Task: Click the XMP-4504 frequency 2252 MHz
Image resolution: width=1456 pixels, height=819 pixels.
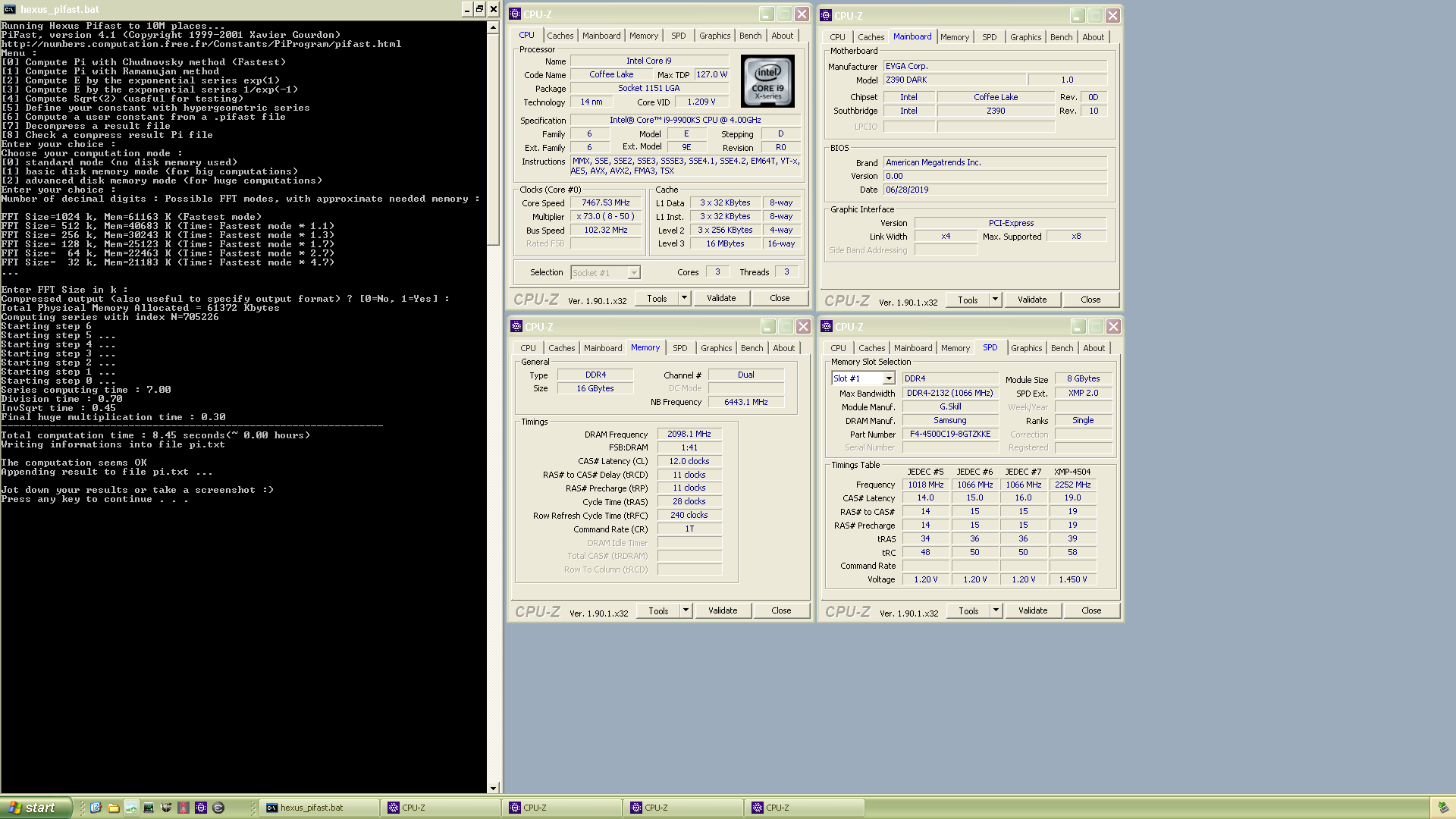Action: (1072, 485)
